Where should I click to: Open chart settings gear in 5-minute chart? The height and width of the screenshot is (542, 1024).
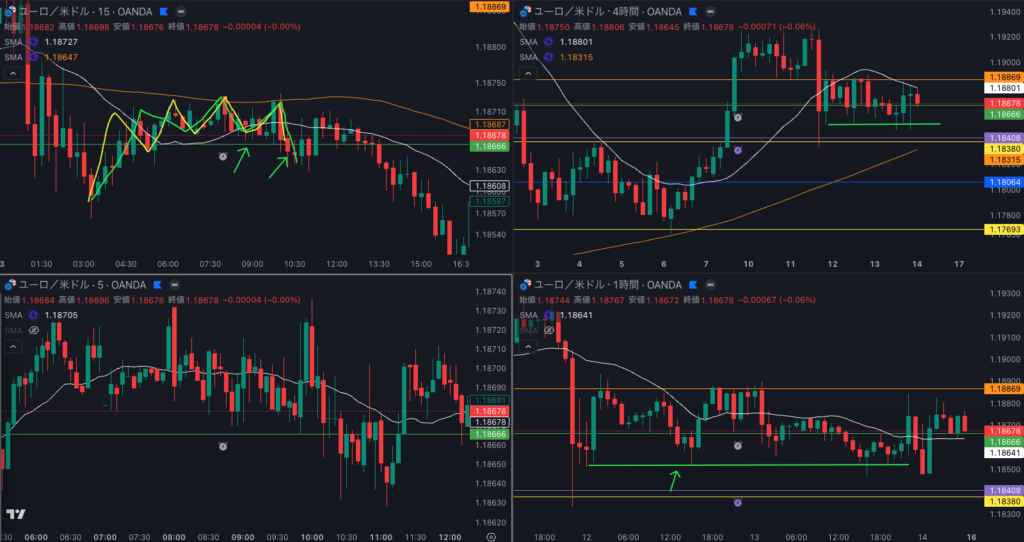[x=490, y=536]
